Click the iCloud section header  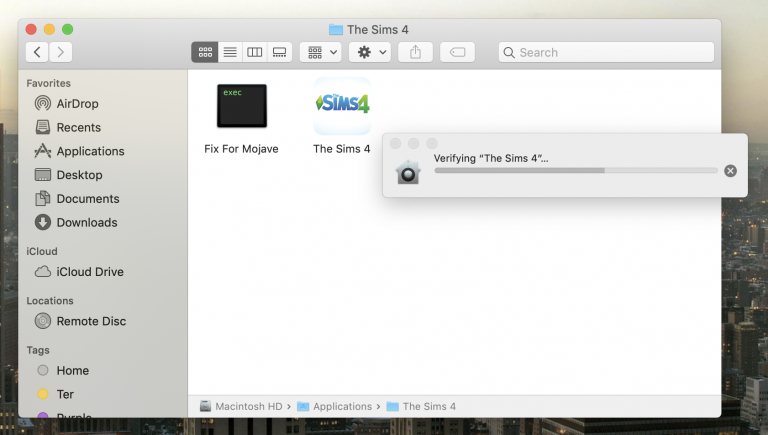pos(42,251)
